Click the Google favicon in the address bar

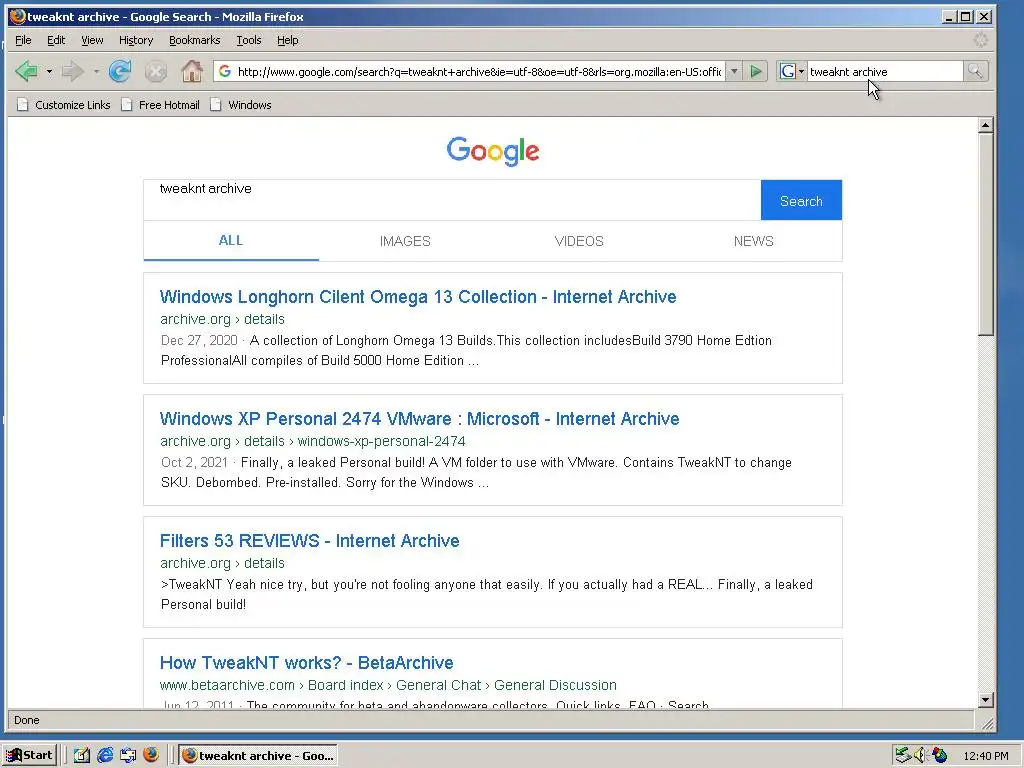tap(225, 71)
